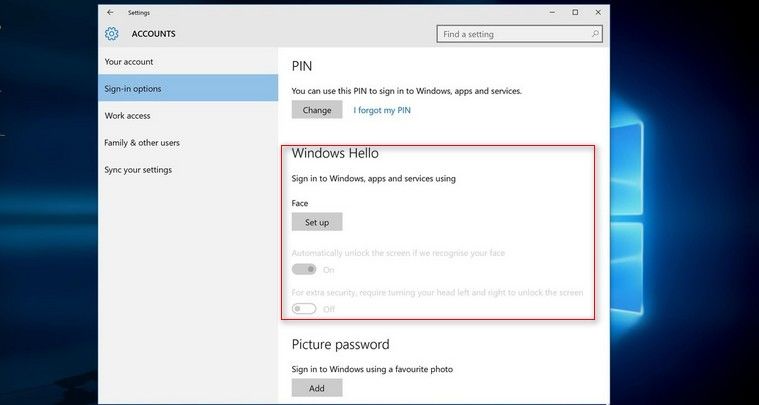The image size is (759, 405).
Task: Focus the Find a setting search field
Action: (x=519, y=34)
